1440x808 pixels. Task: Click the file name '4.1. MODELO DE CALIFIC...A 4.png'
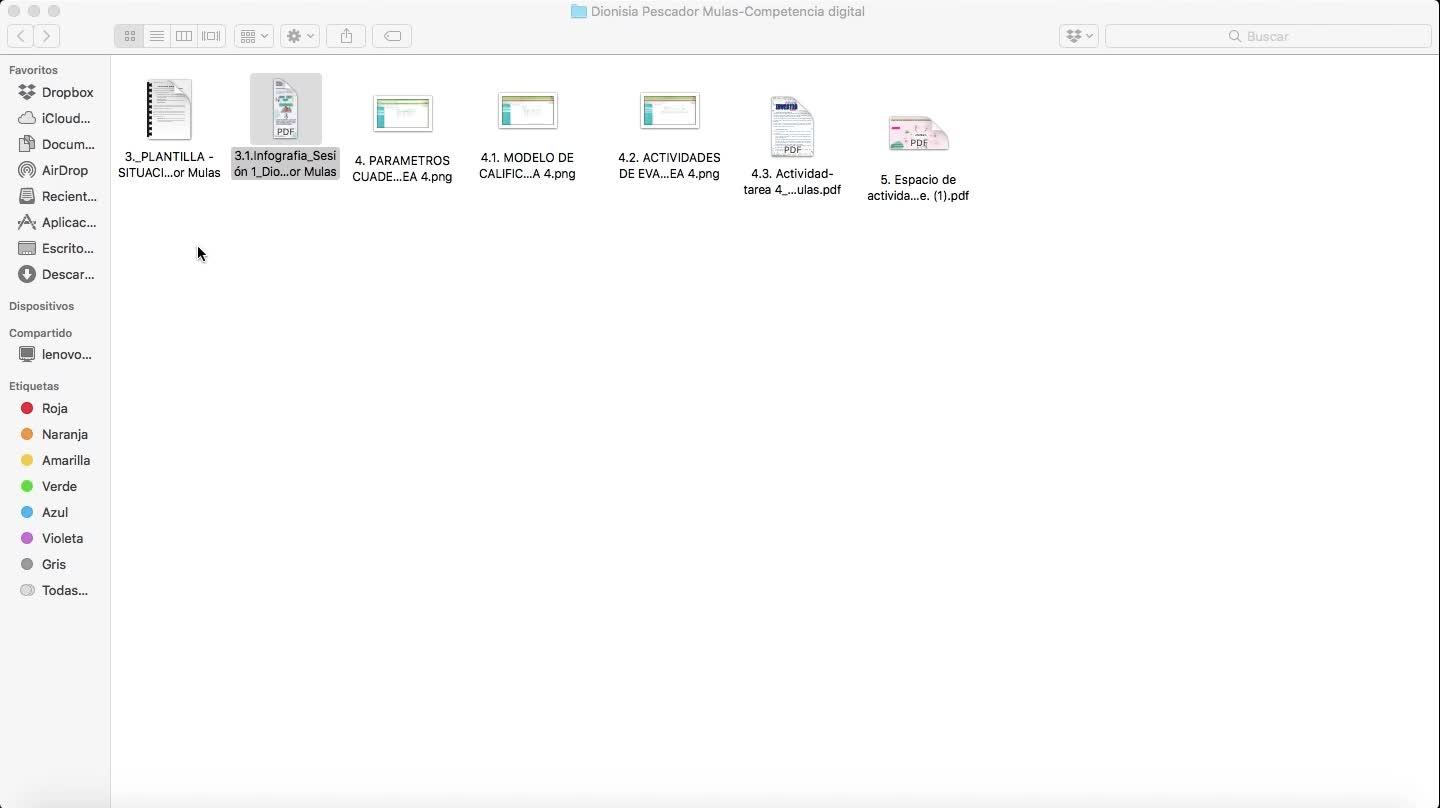pyautogui.click(x=527, y=166)
